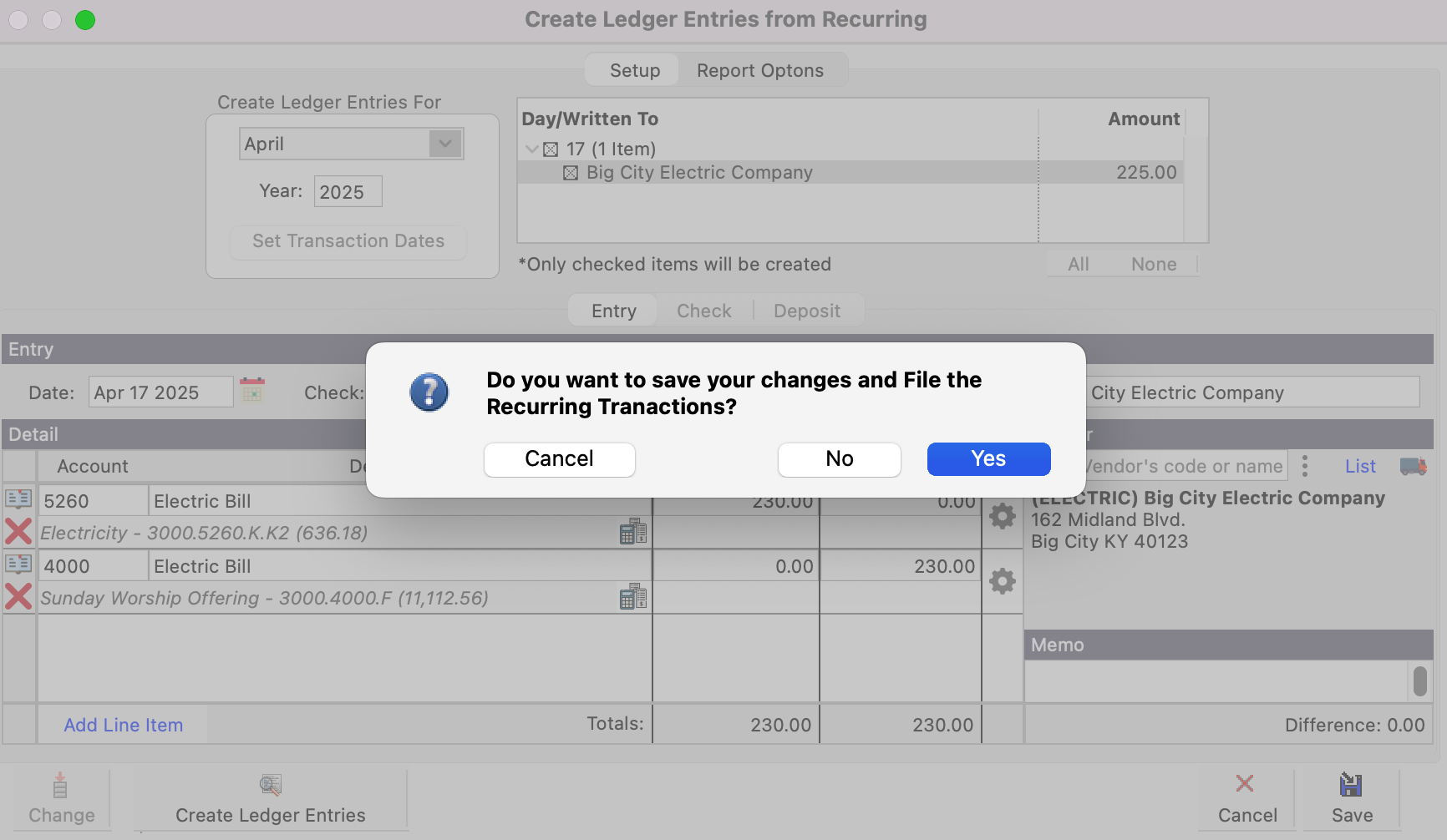Open calculator icon on the Electricity row
Image resolution: width=1447 pixels, height=840 pixels.
(633, 532)
